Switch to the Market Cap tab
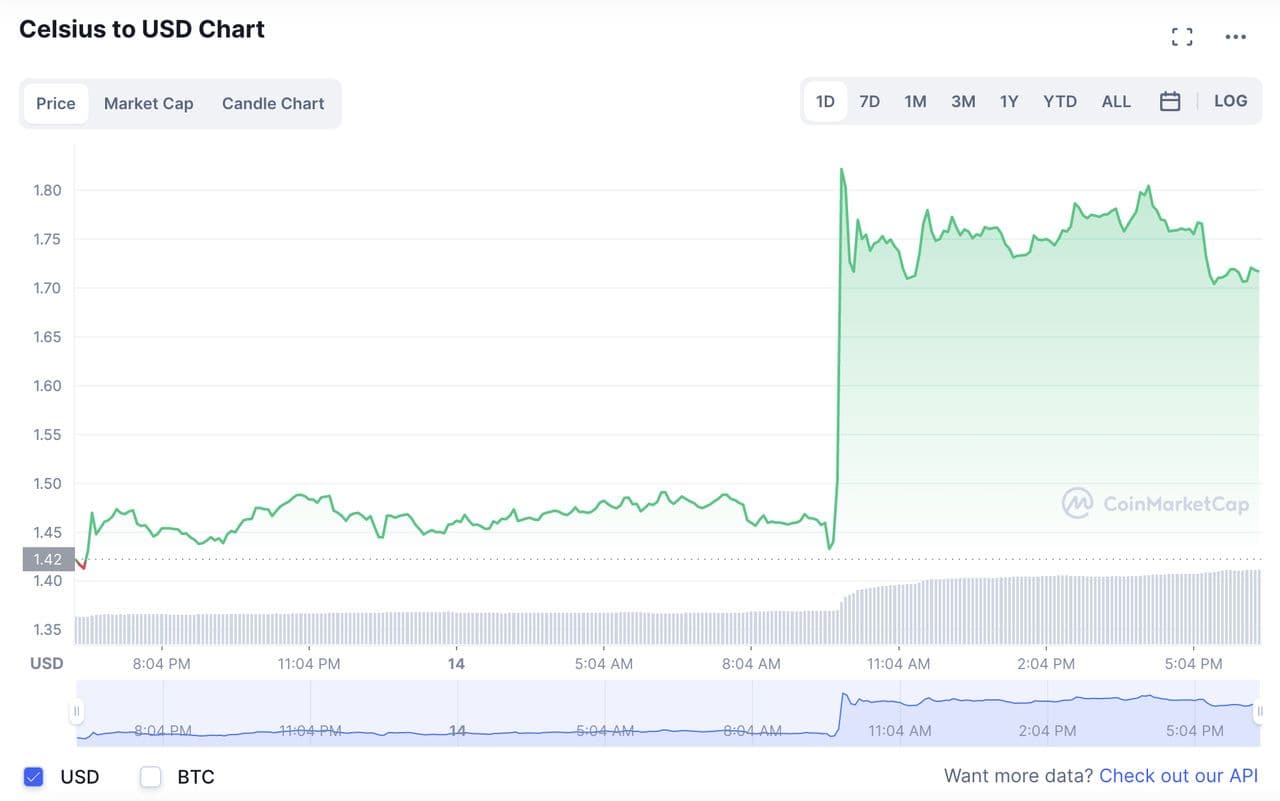The height and width of the screenshot is (801, 1280). click(x=149, y=103)
